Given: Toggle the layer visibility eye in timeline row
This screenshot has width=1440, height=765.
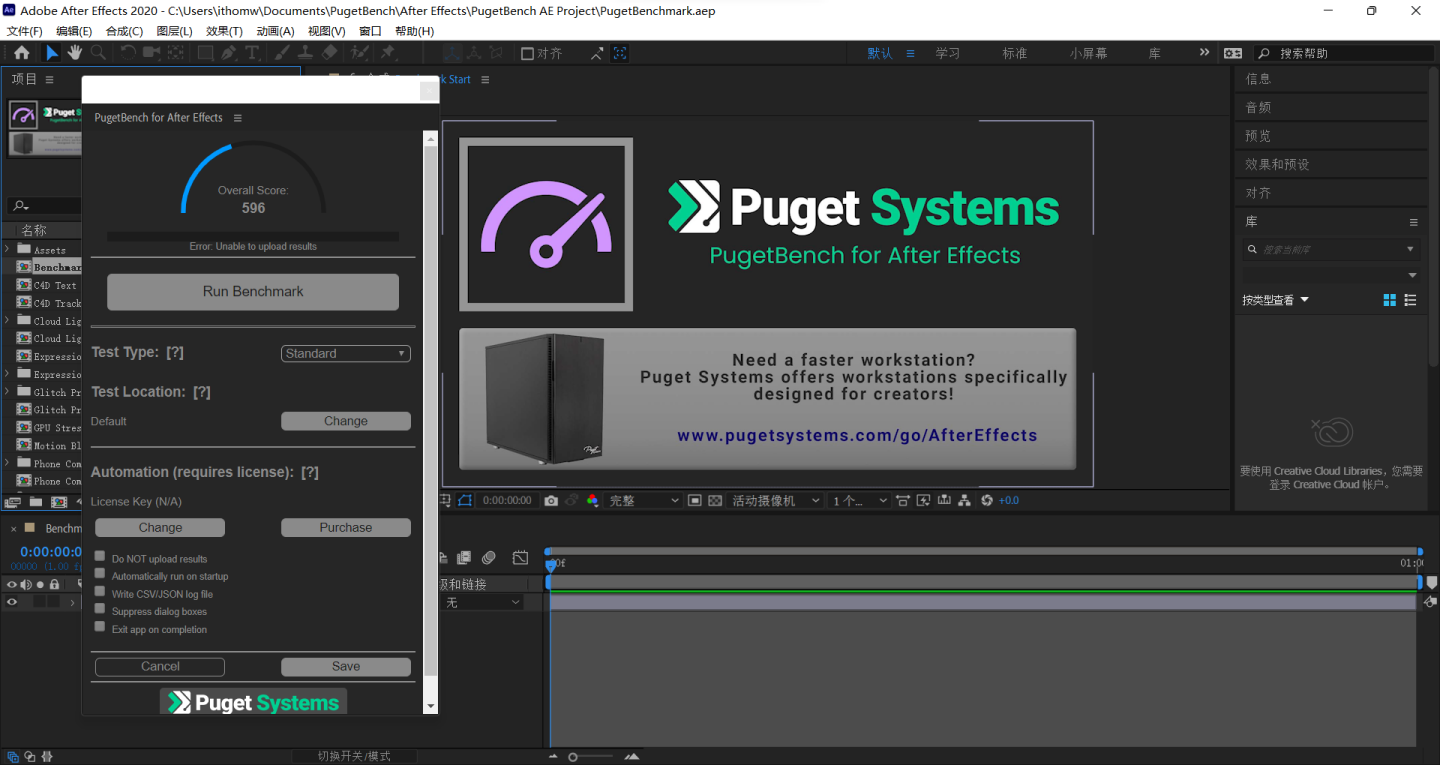Looking at the screenshot, I should coord(12,602).
